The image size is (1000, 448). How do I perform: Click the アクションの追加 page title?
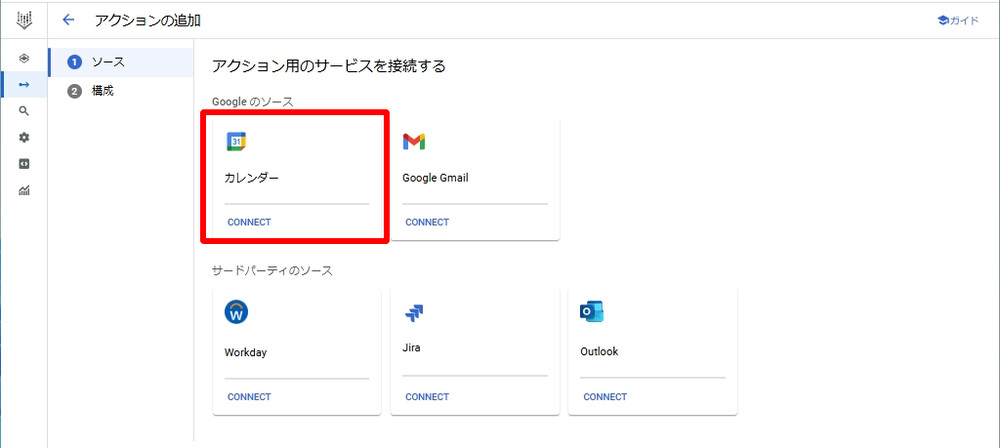click(148, 20)
